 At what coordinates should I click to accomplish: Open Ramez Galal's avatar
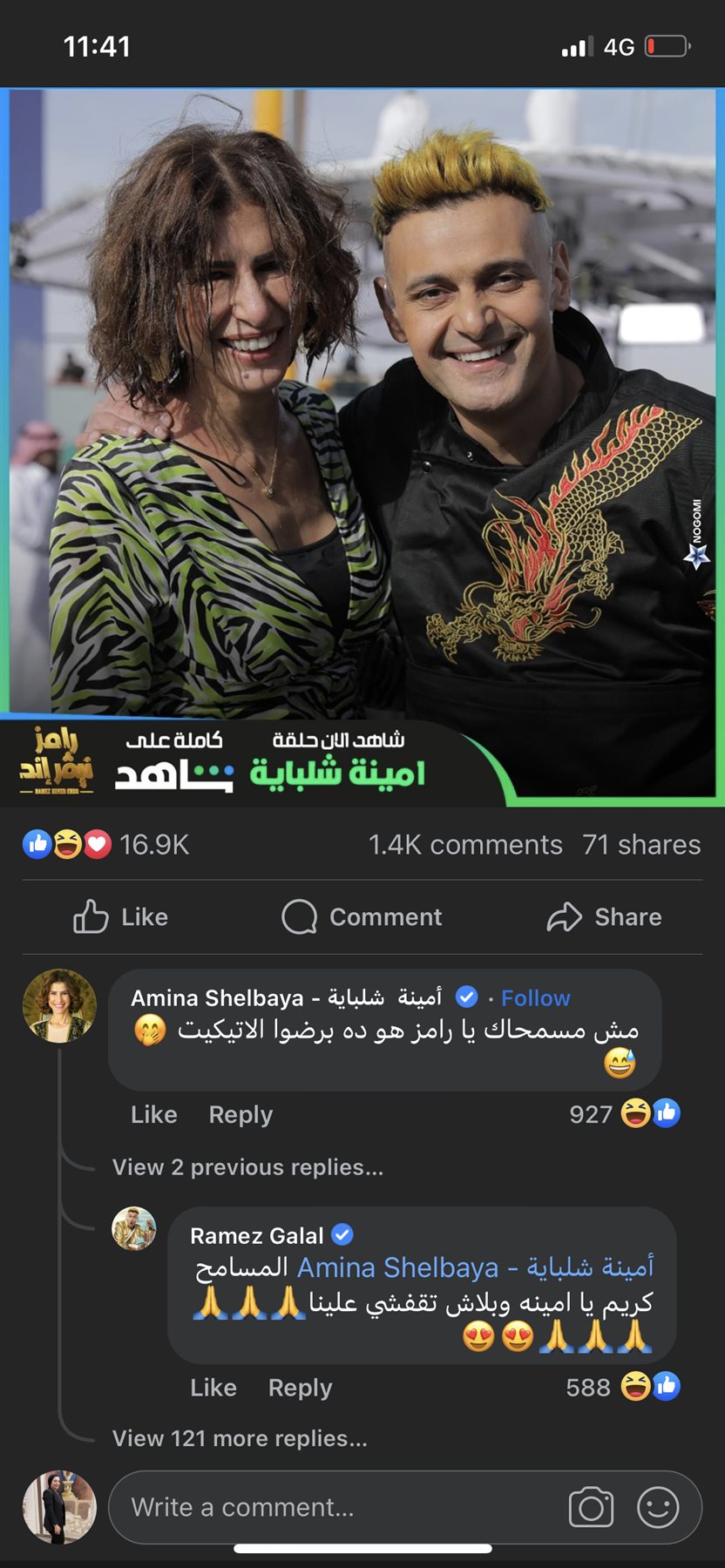(x=134, y=1228)
